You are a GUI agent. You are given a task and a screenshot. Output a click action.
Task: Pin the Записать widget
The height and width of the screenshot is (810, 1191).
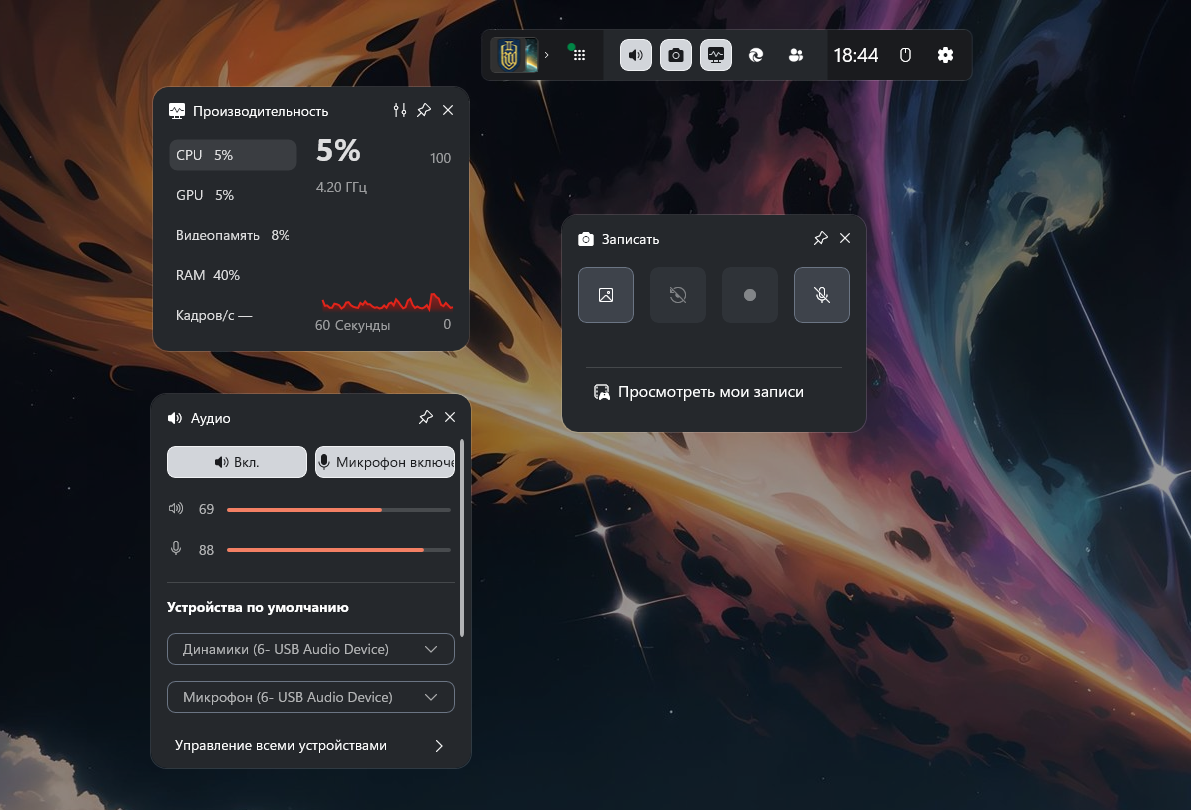(x=820, y=239)
